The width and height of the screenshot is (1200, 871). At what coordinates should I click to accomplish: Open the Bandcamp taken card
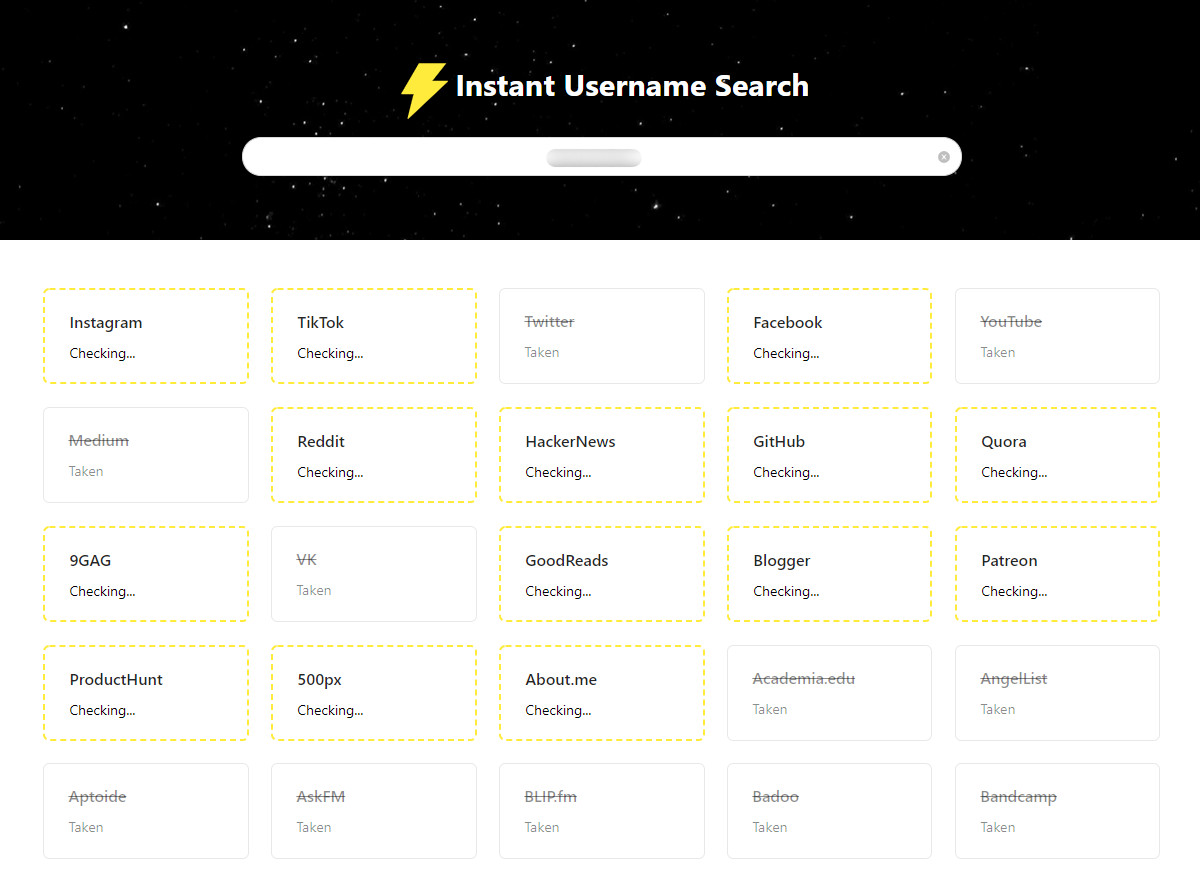pos(1057,811)
